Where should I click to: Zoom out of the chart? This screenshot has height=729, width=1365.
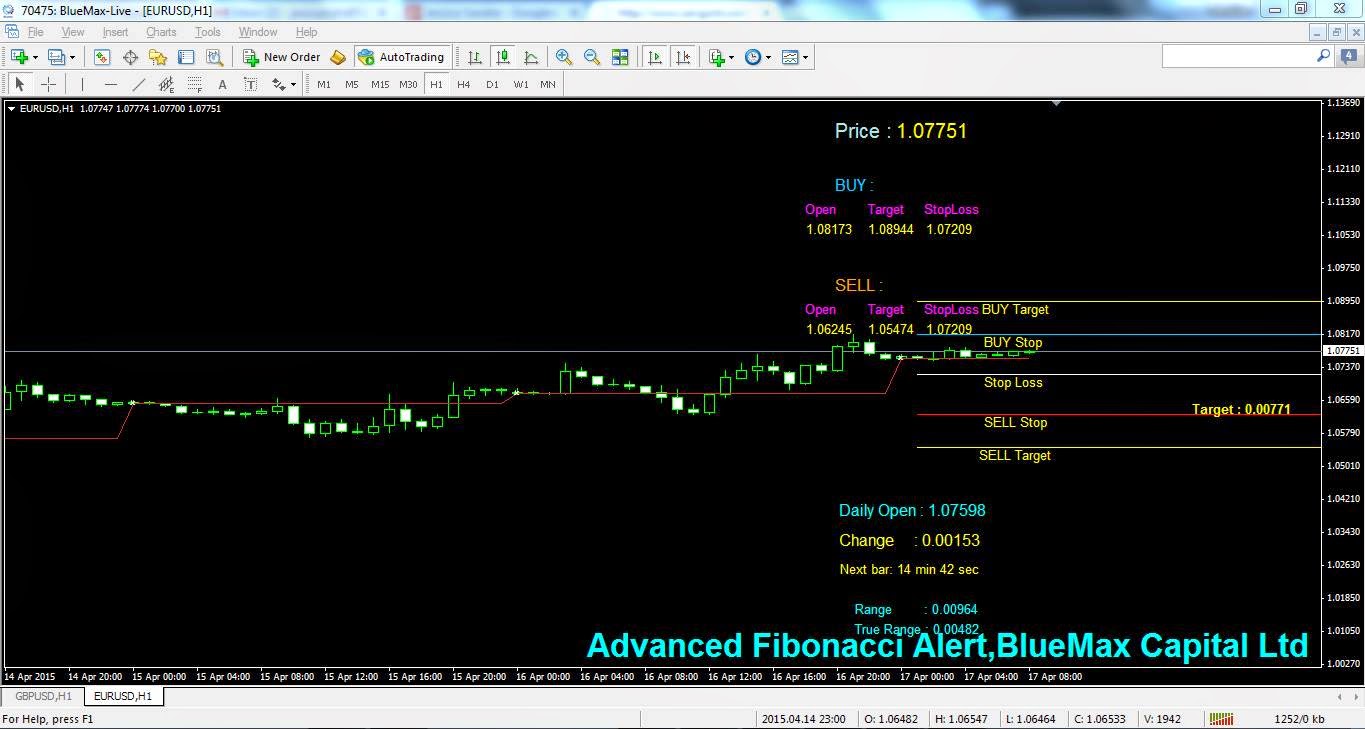(592, 57)
